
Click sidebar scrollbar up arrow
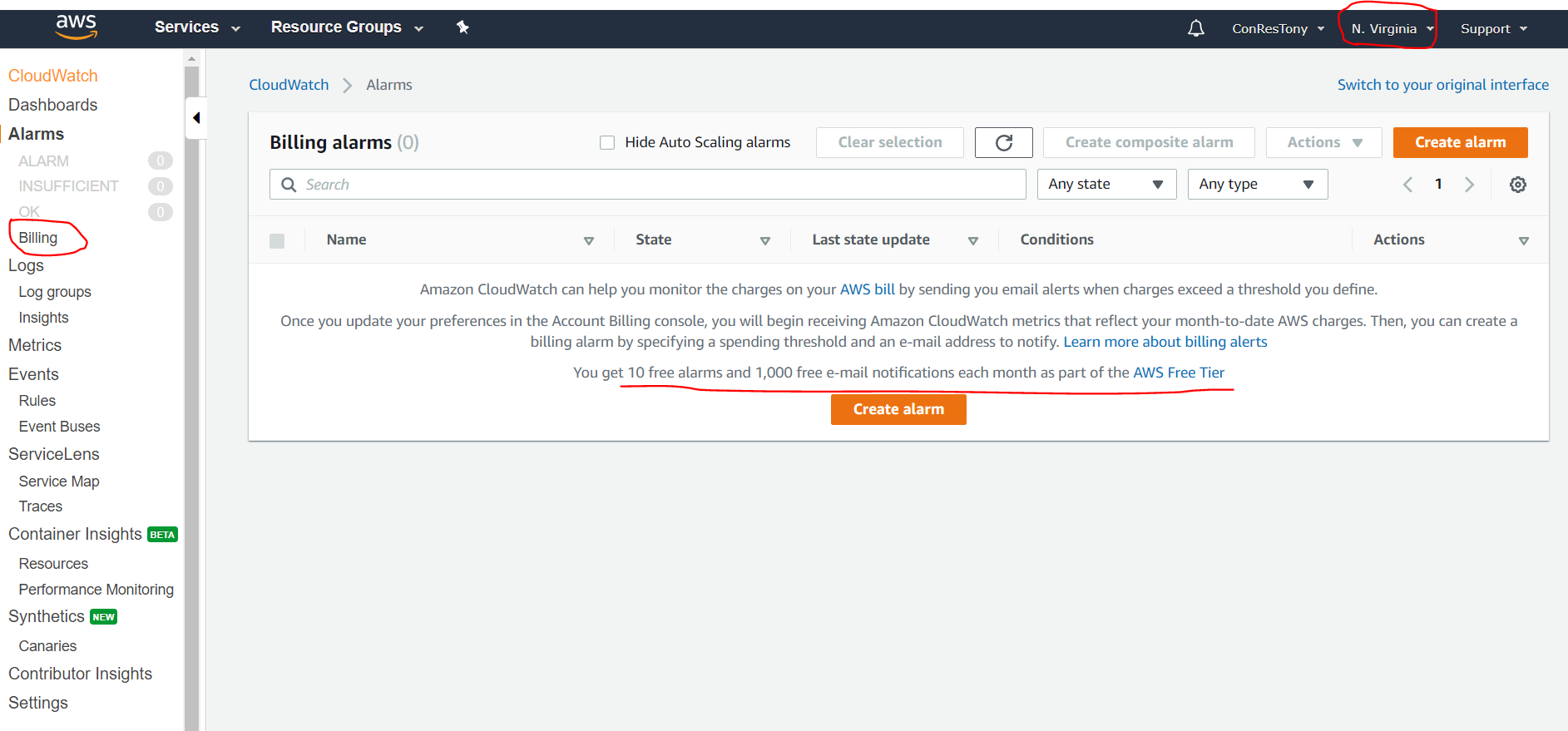click(x=192, y=59)
